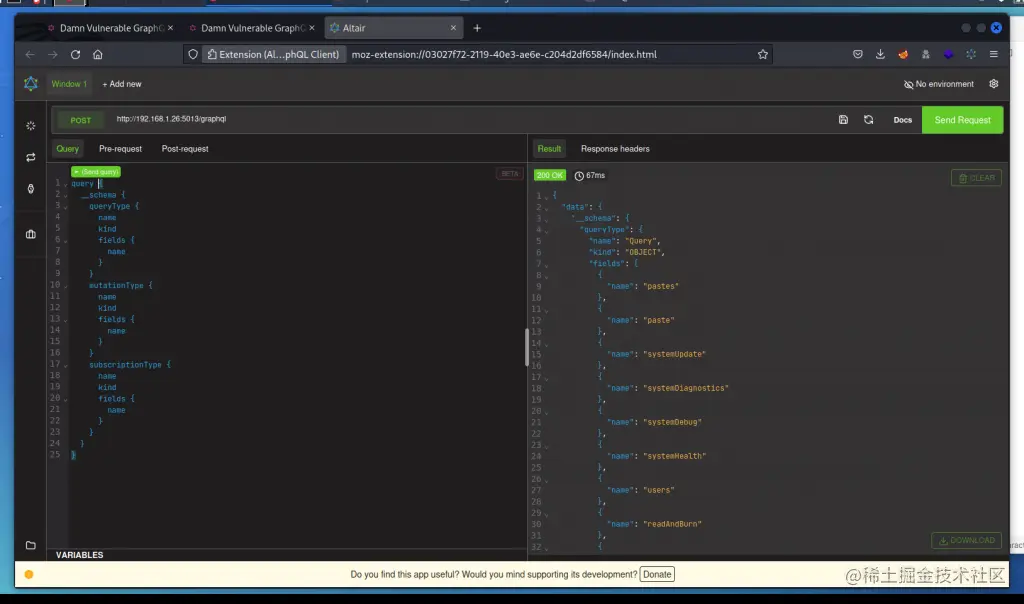The image size is (1024, 604).
Task: Collapse the queryType block fold arrow
Action: (65, 206)
